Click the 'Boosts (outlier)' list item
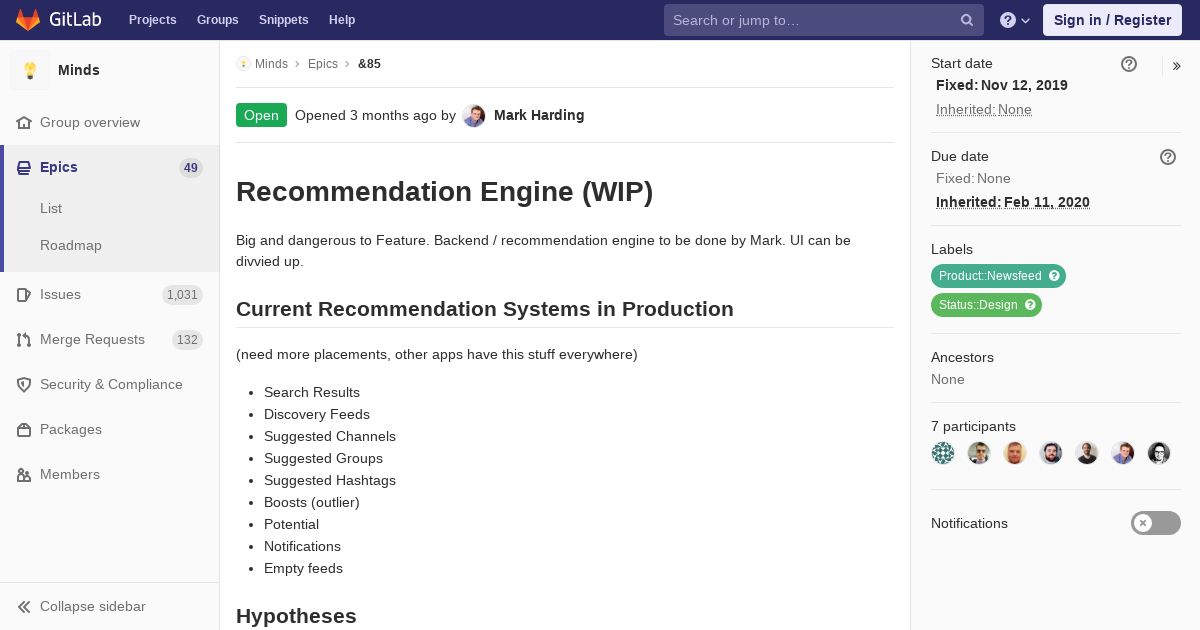Image resolution: width=1200 pixels, height=630 pixels. 312,502
